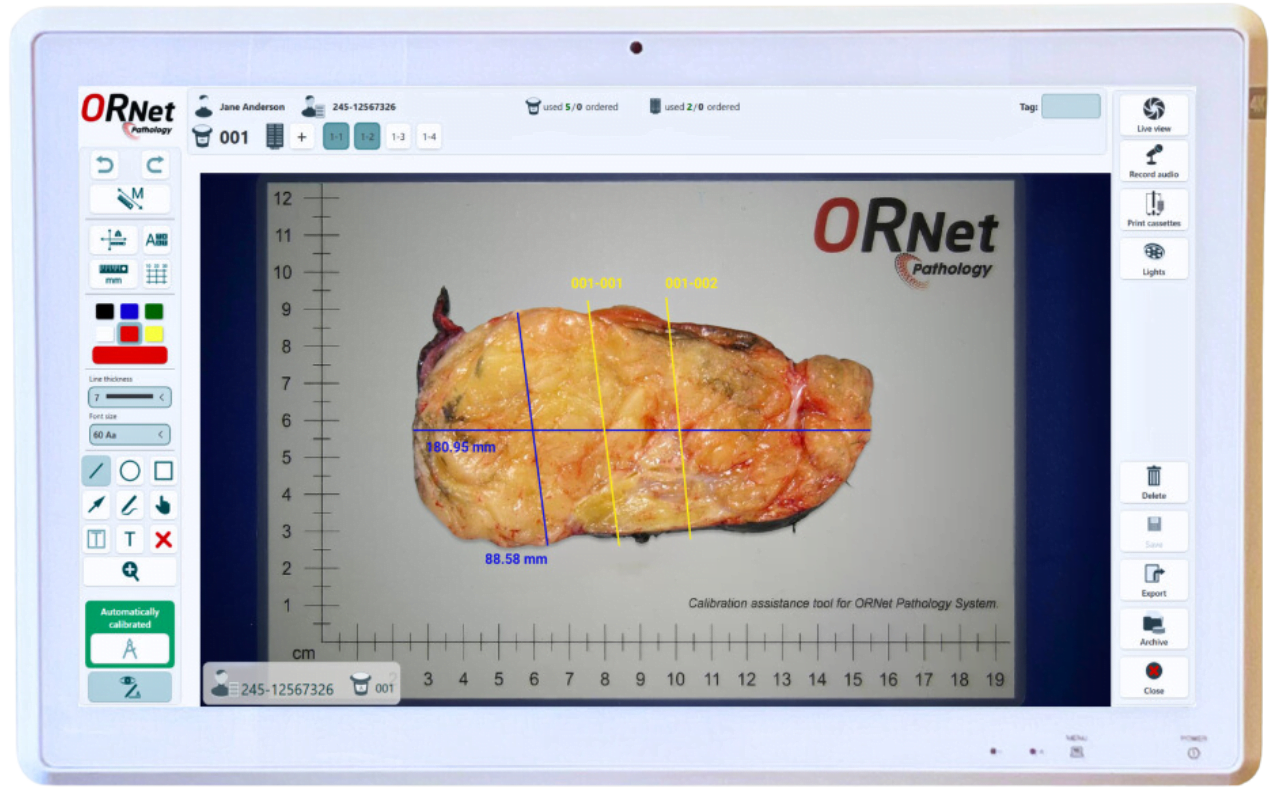1280x800 pixels.
Task: Start Live view from the right panel
Action: [1153, 111]
